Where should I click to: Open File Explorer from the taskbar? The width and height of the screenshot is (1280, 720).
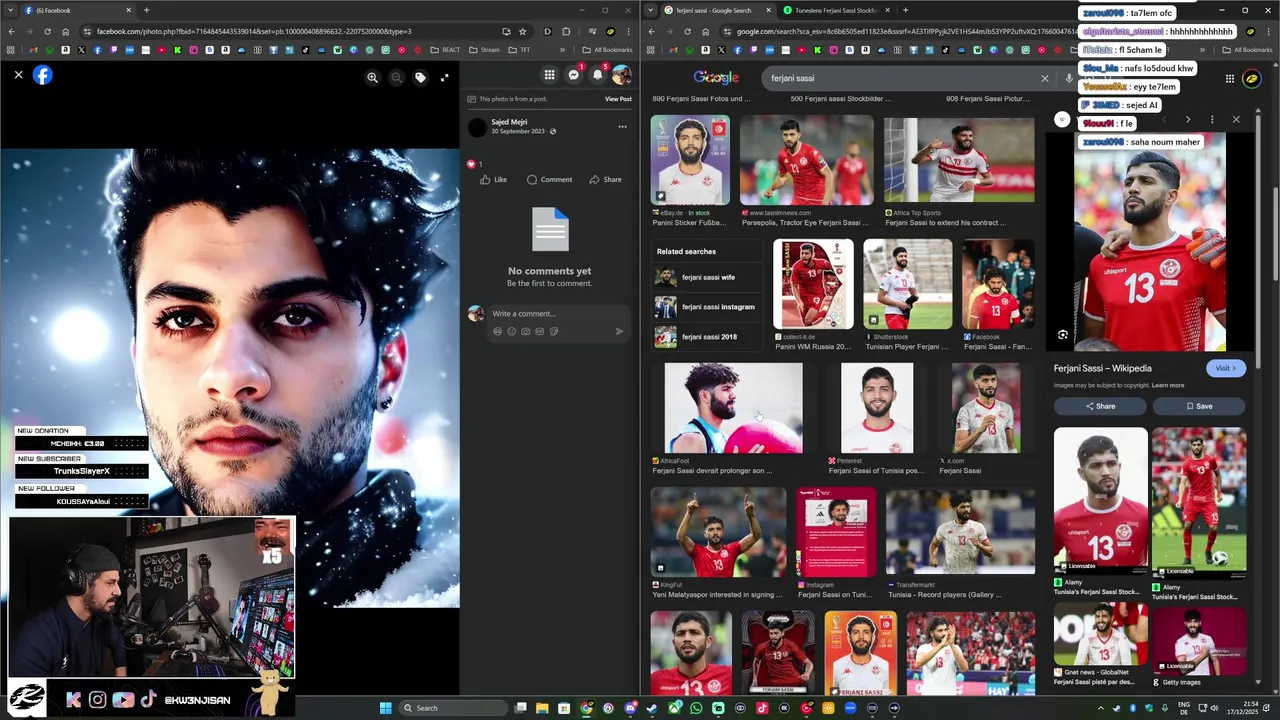click(x=542, y=708)
